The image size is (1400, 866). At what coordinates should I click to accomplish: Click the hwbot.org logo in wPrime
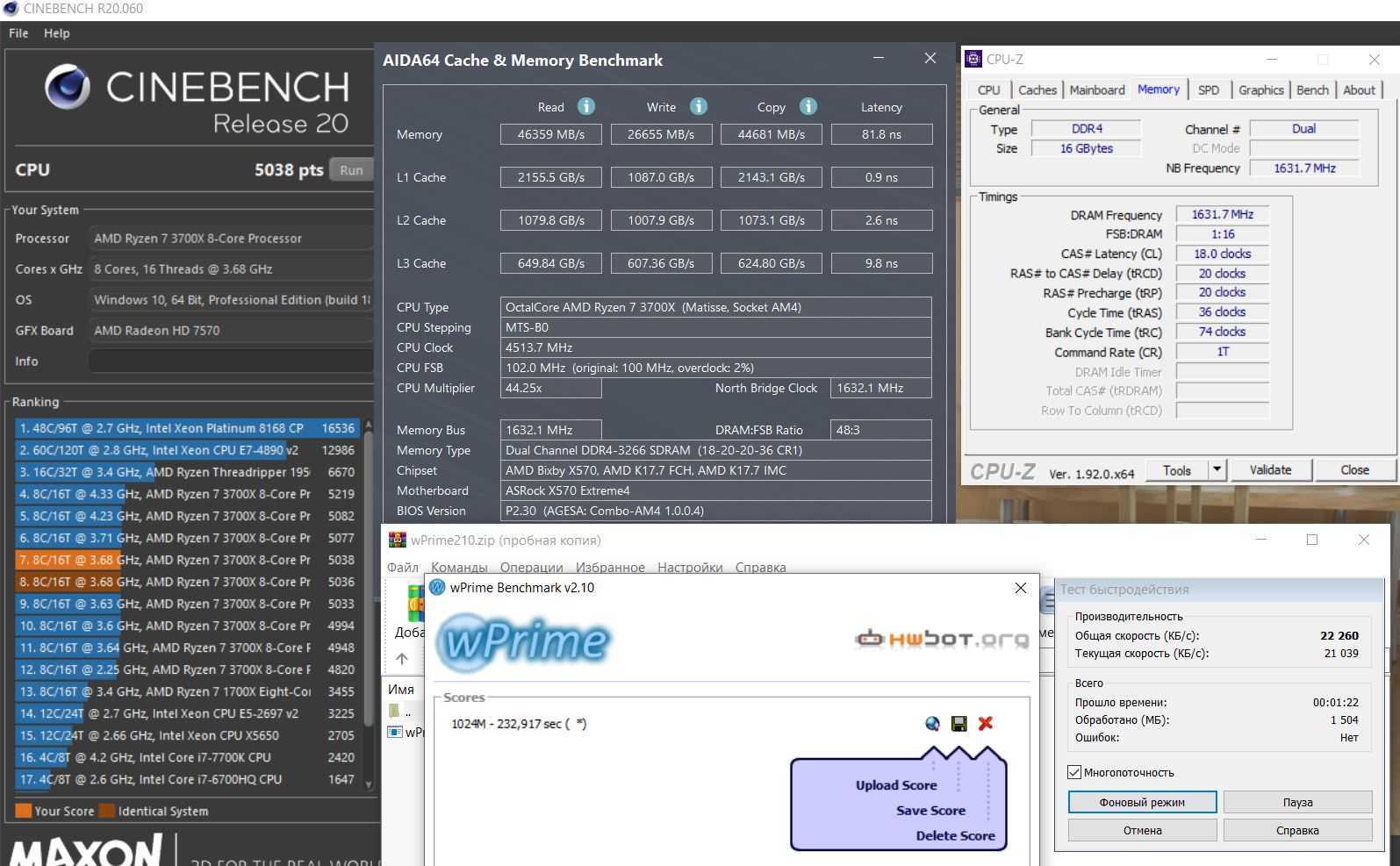tap(941, 639)
